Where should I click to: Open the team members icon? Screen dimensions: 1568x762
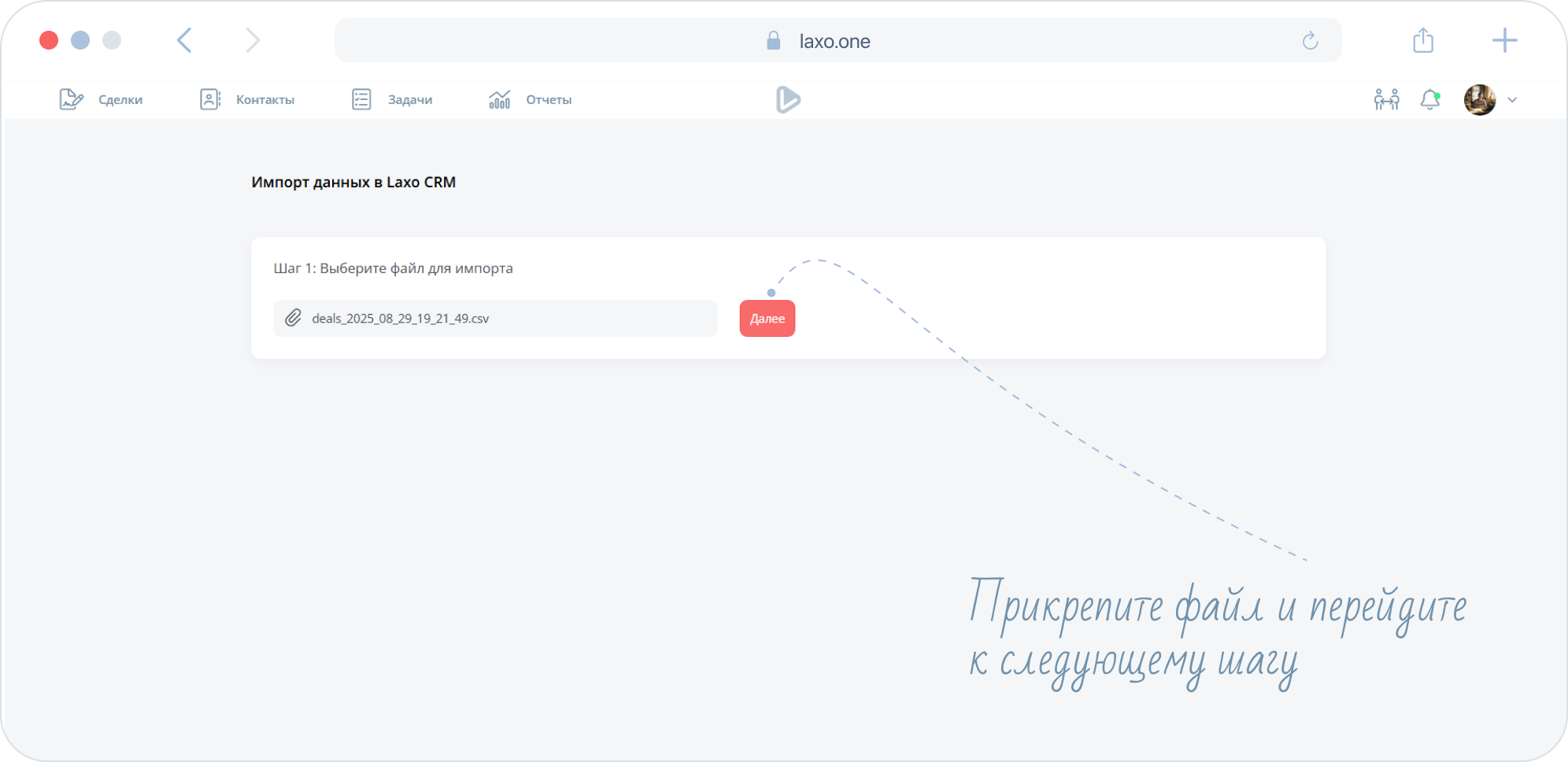tap(1386, 99)
